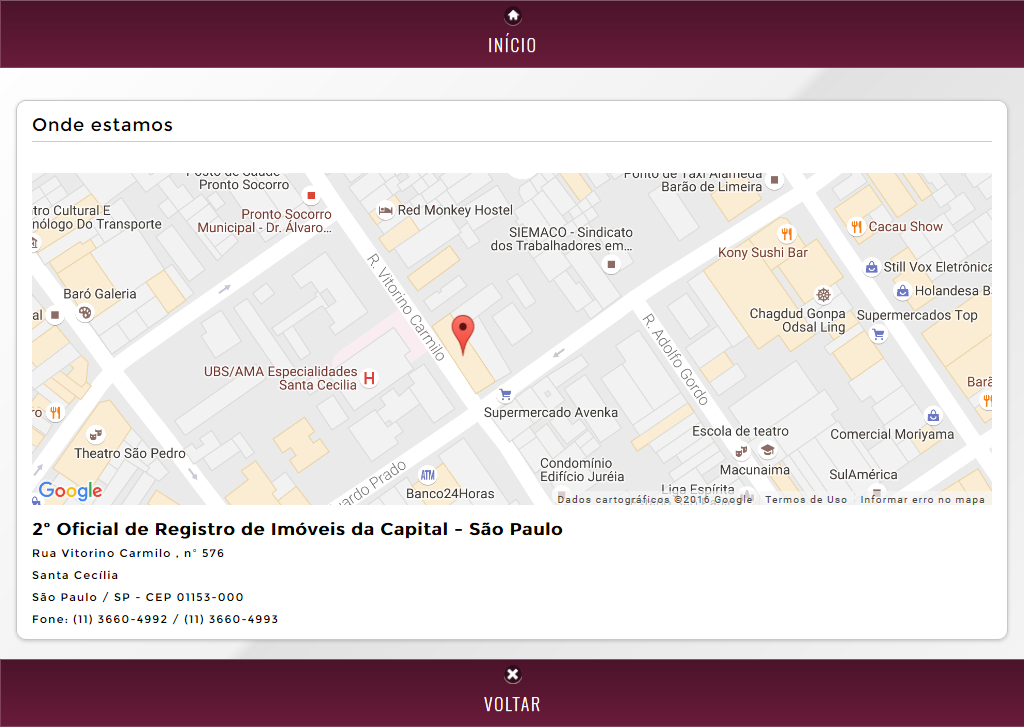Select the UBS/AMA hospital H icon
The height and width of the screenshot is (727, 1024).
coord(369,378)
